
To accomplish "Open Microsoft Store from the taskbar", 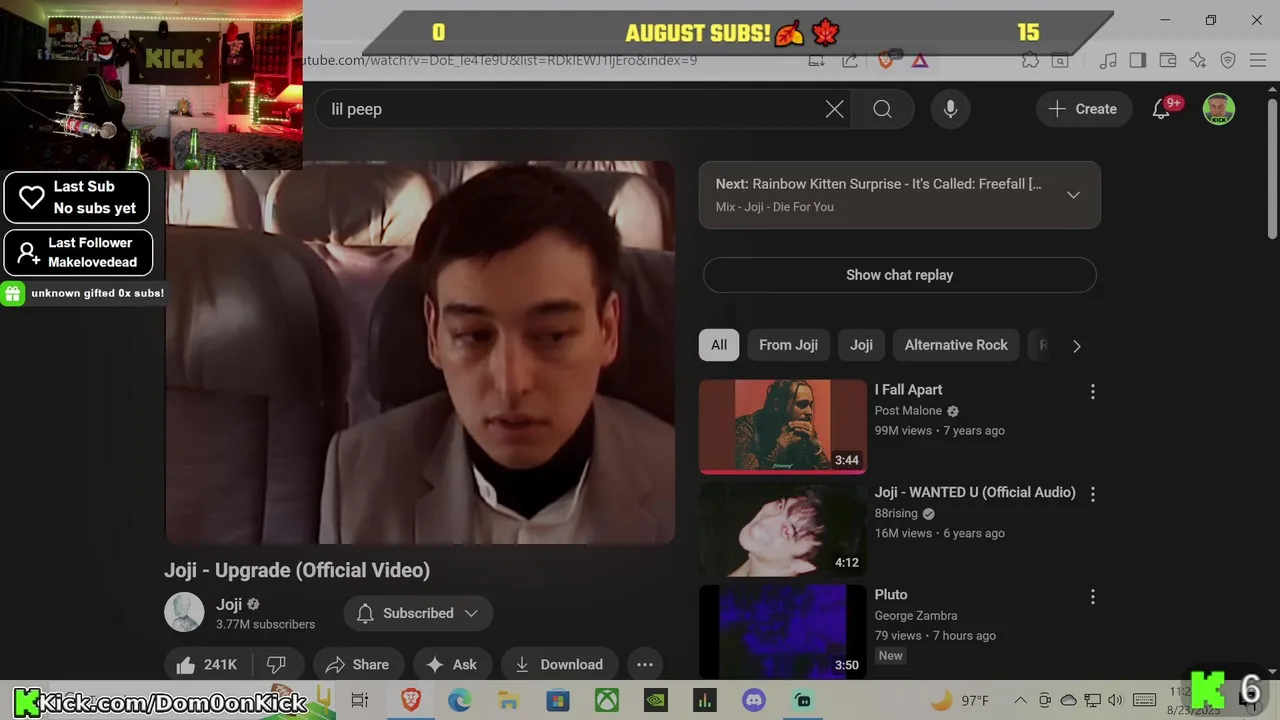I will tap(557, 700).
